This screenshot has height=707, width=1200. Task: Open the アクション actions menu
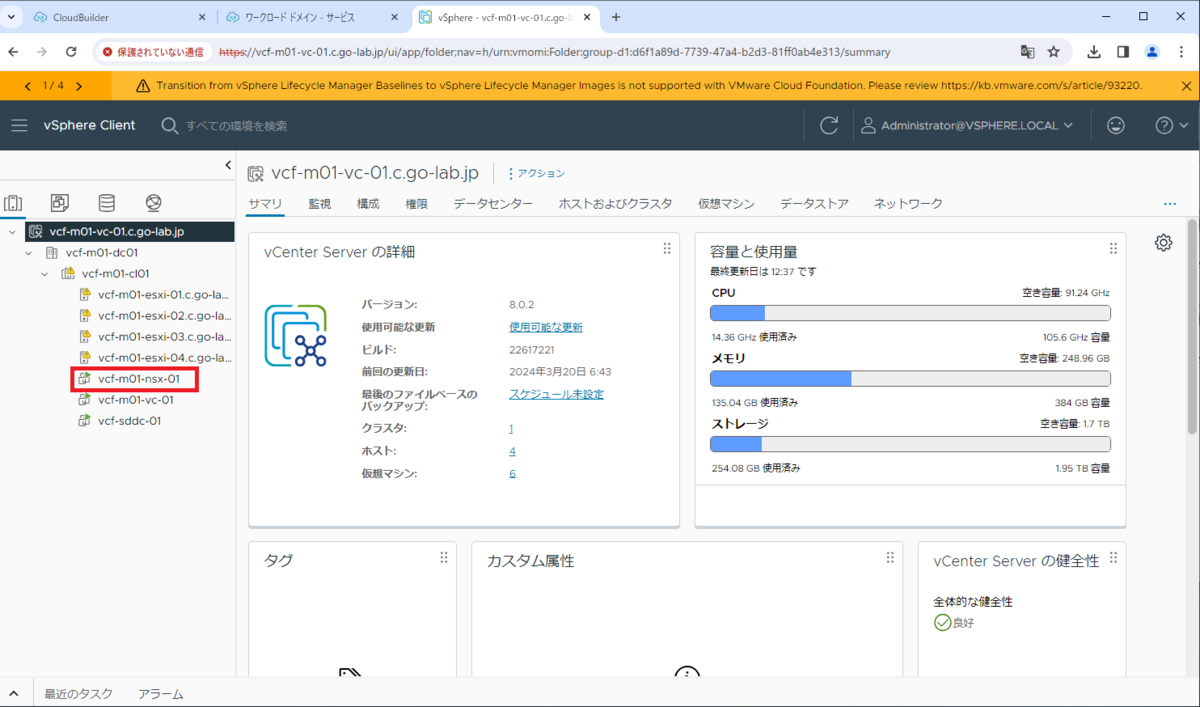tap(536, 174)
